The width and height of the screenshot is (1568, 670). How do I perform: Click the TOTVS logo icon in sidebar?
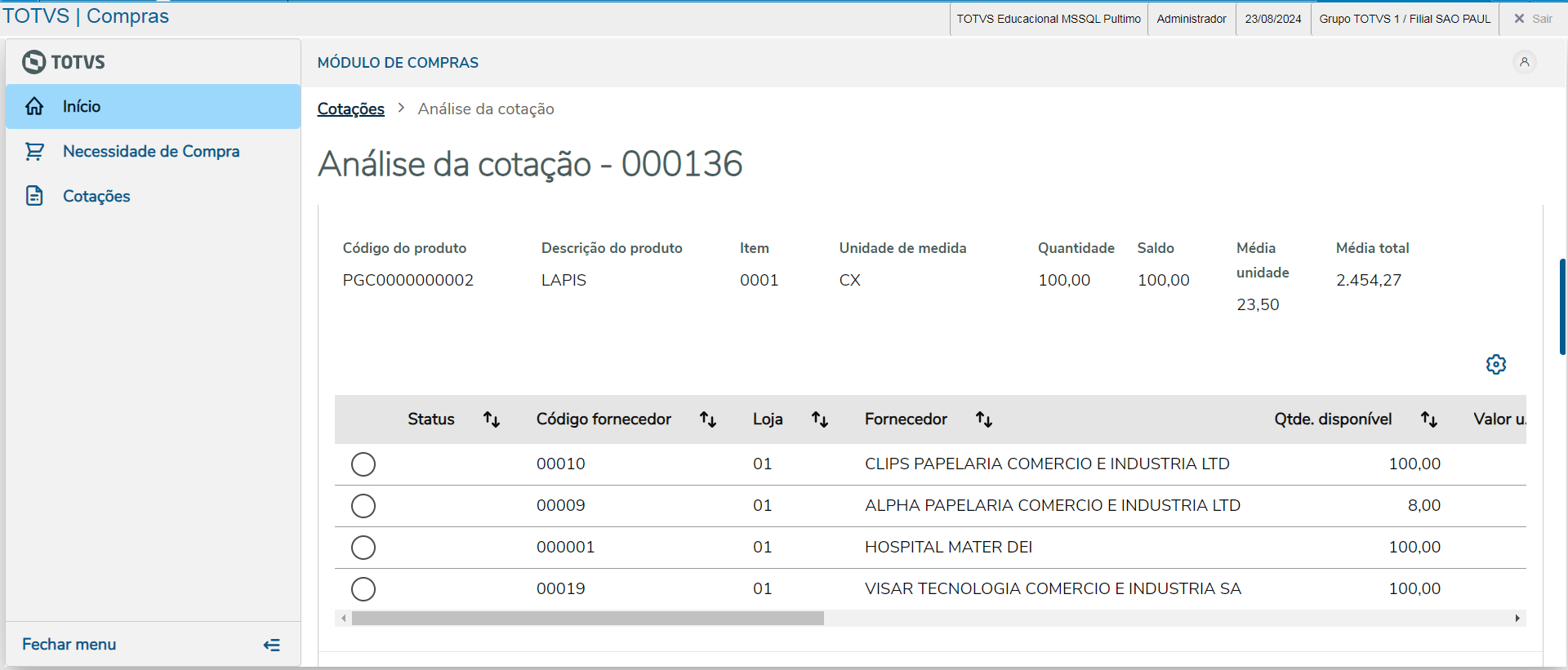click(33, 62)
